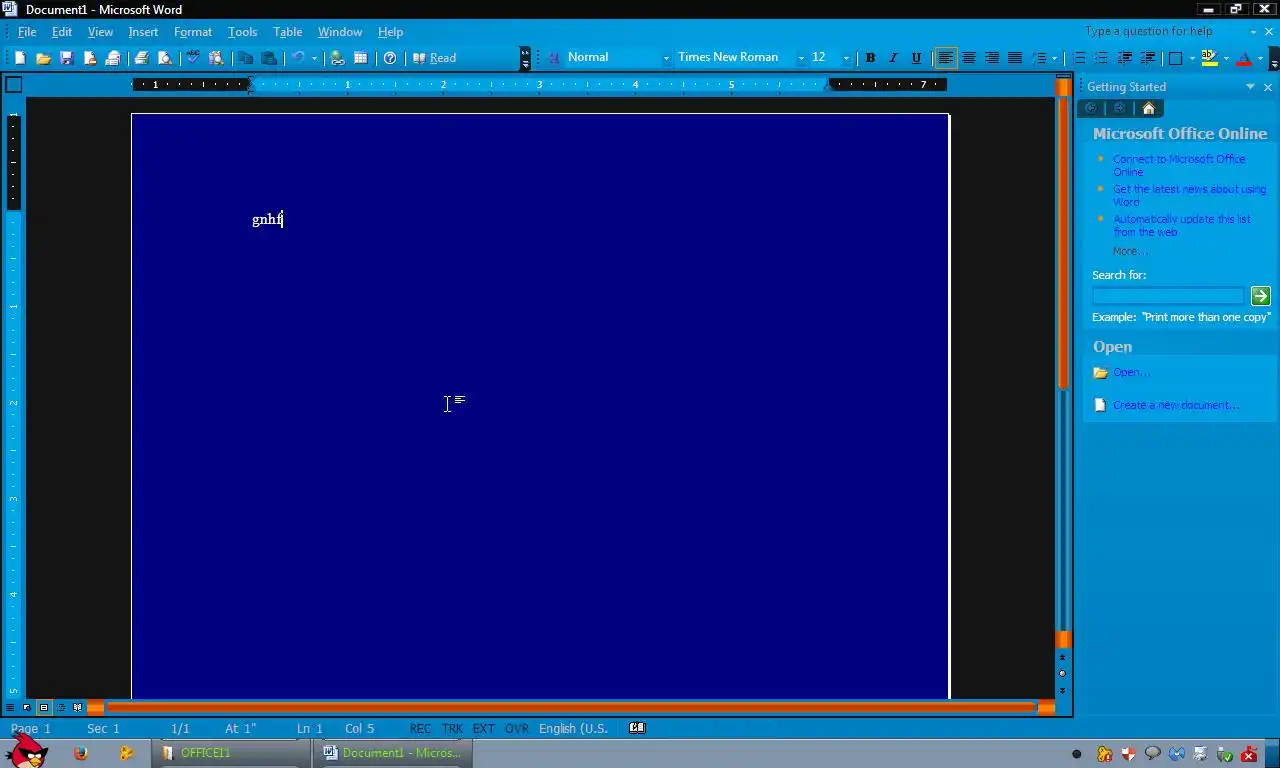Open the Research toolbar icon
1280x768 pixels.
point(216,58)
